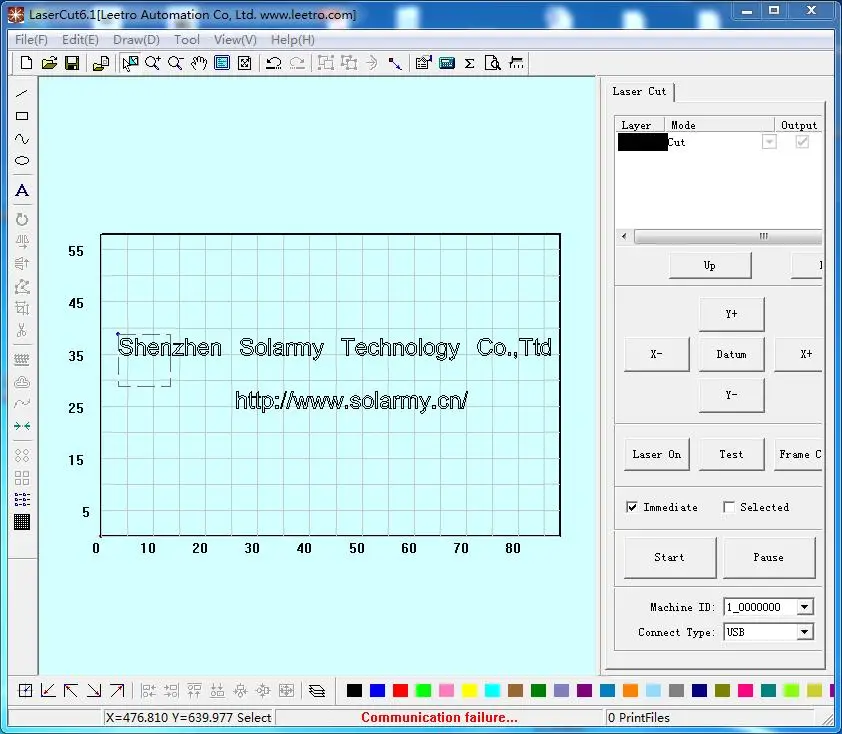Activate the Zoom In tool

pos(152,62)
